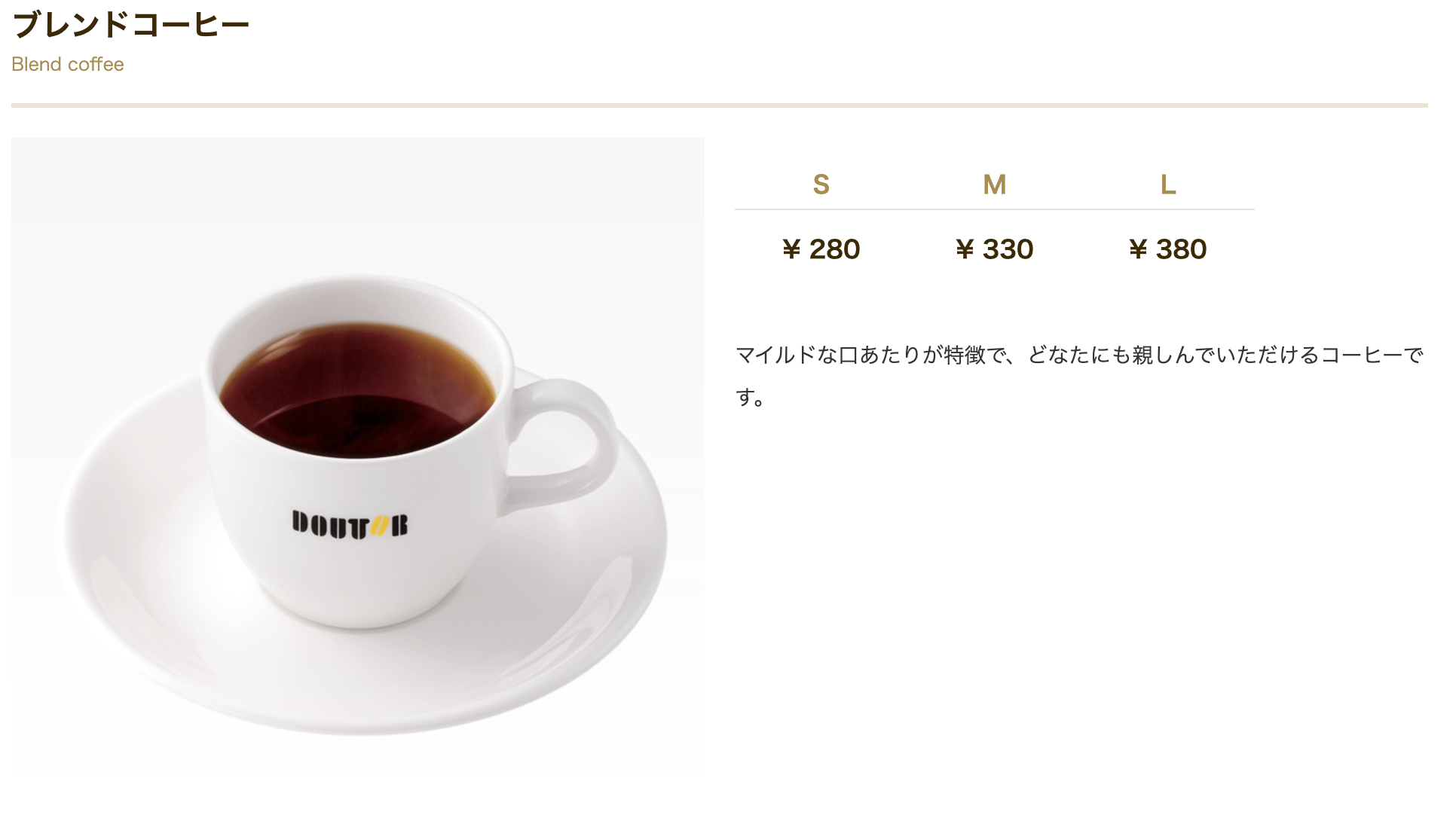Click the Japanese product description paragraph

pyautogui.click(x=1079, y=375)
